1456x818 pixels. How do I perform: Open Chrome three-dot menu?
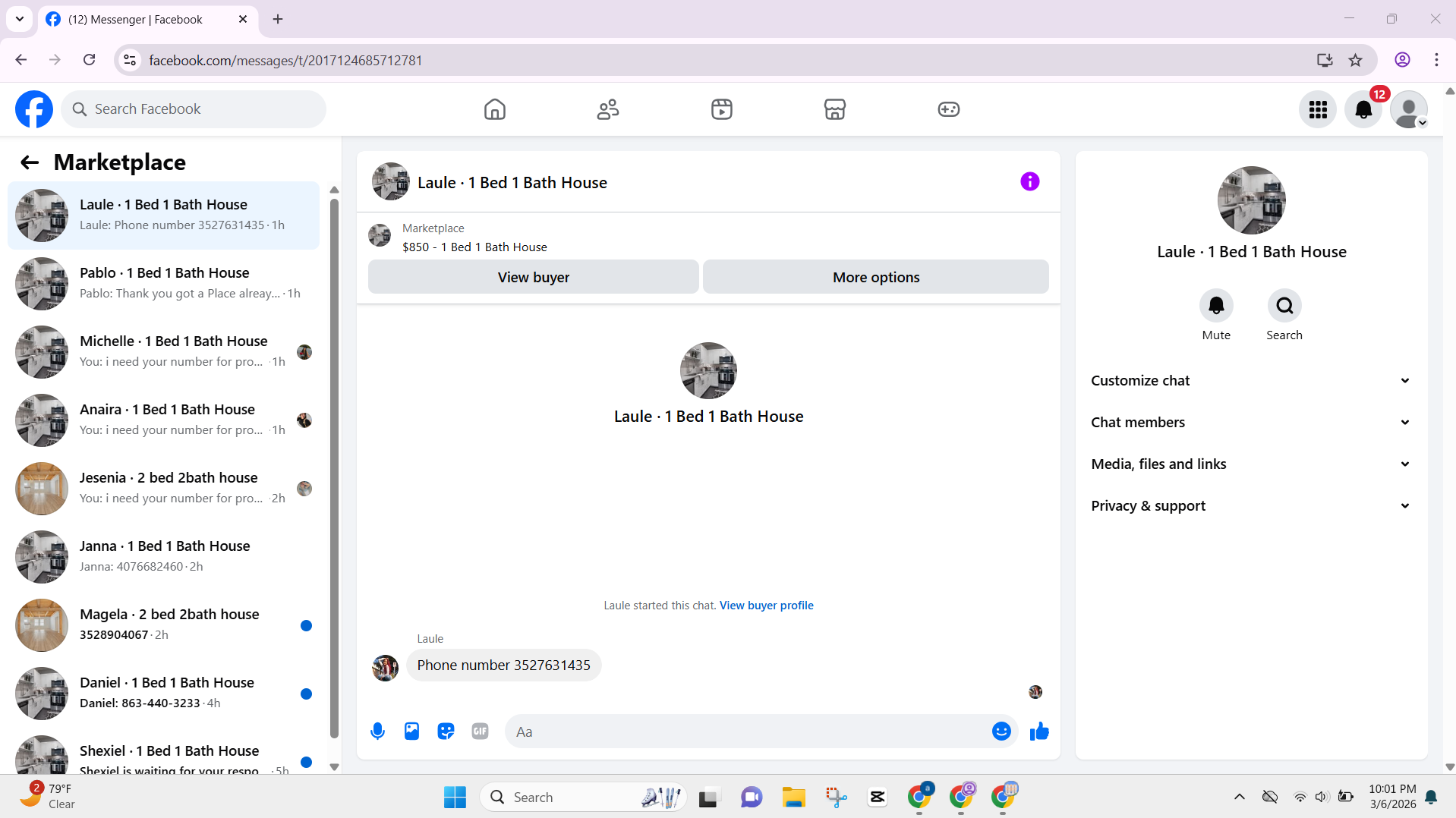point(1436,60)
